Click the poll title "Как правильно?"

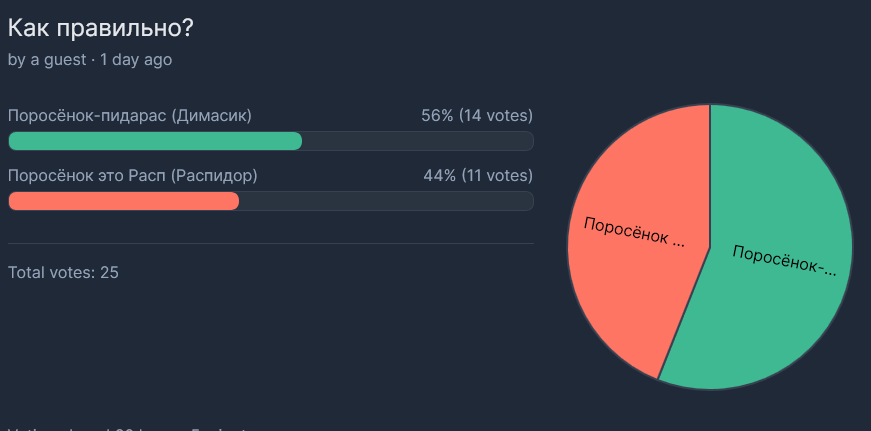pos(101,28)
